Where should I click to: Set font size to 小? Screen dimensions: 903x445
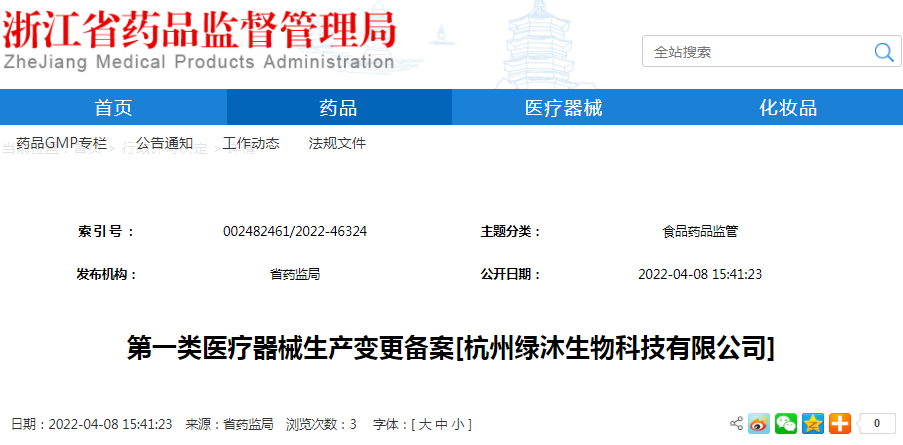click(458, 425)
